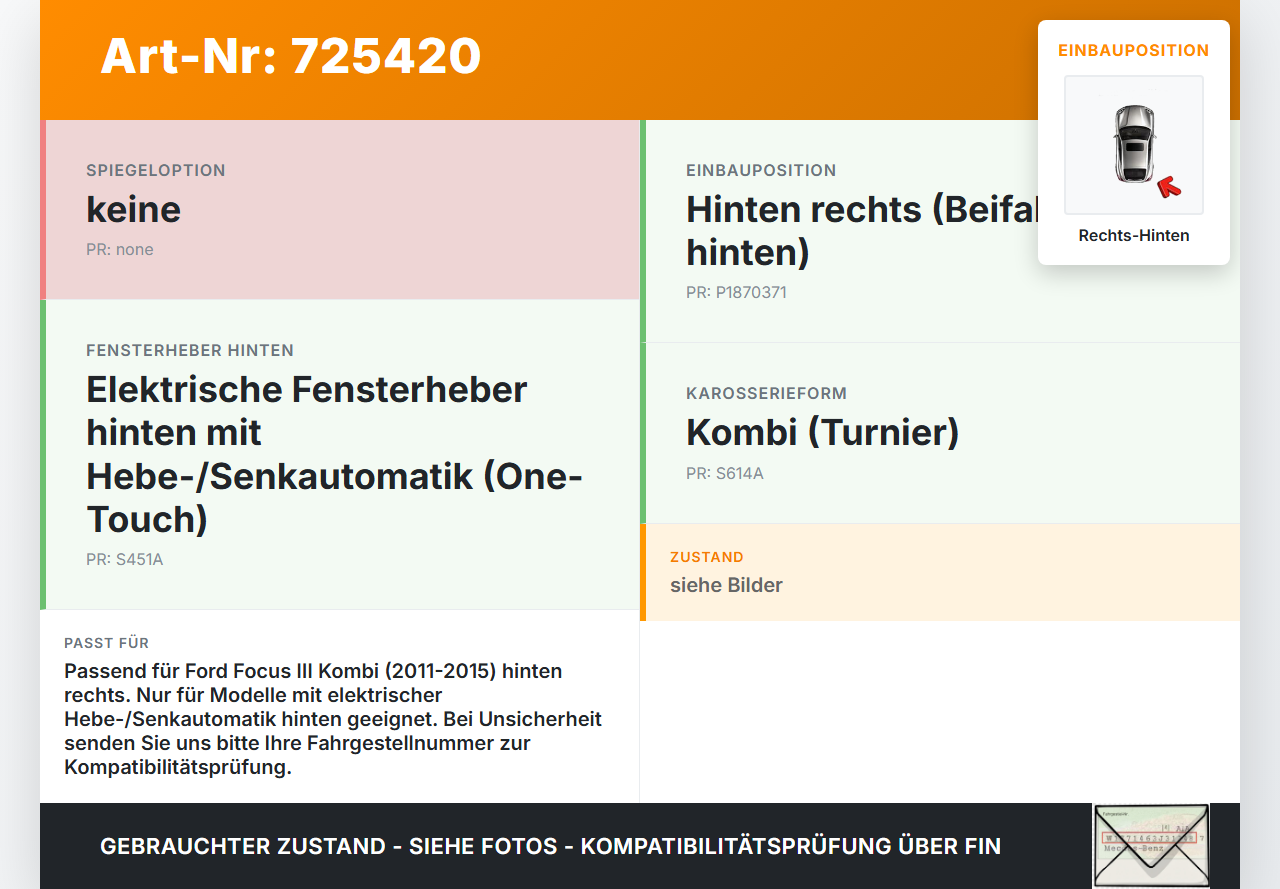Viewport: 1280px width, 889px height.
Task: Click the gray 'EINBAUPOSITION' label in green panel
Action: (761, 170)
